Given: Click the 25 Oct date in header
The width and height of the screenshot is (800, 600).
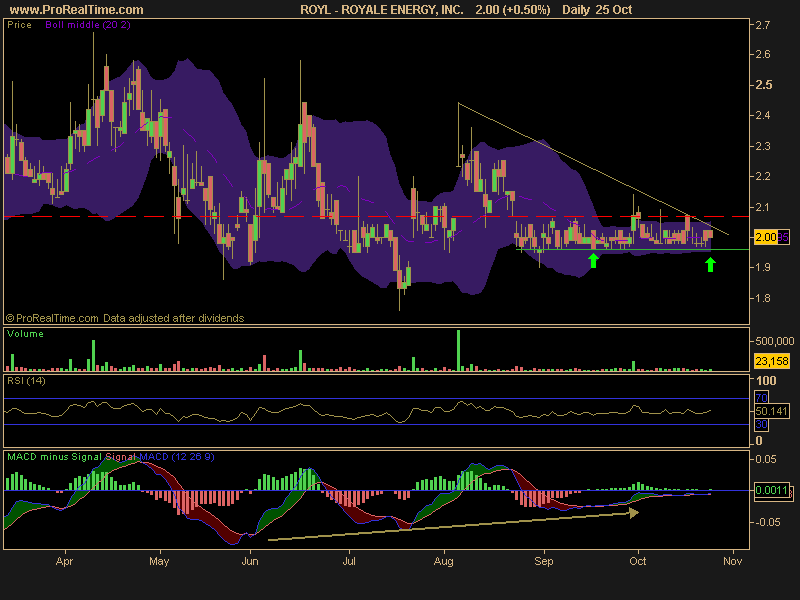Looking at the screenshot, I should pyautogui.click(x=614, y=10).
